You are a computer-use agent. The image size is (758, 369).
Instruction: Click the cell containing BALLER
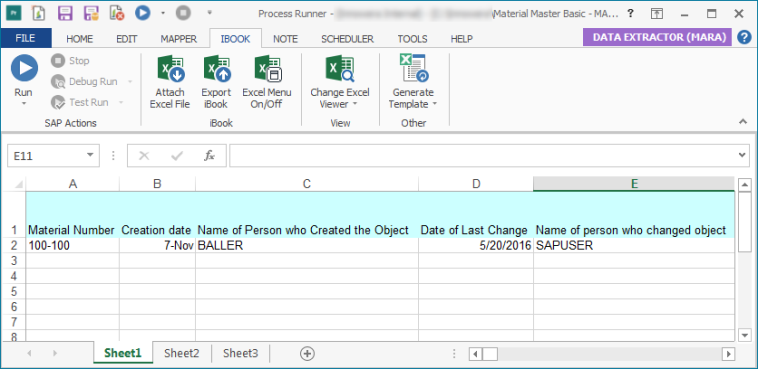tap(307, 246)
